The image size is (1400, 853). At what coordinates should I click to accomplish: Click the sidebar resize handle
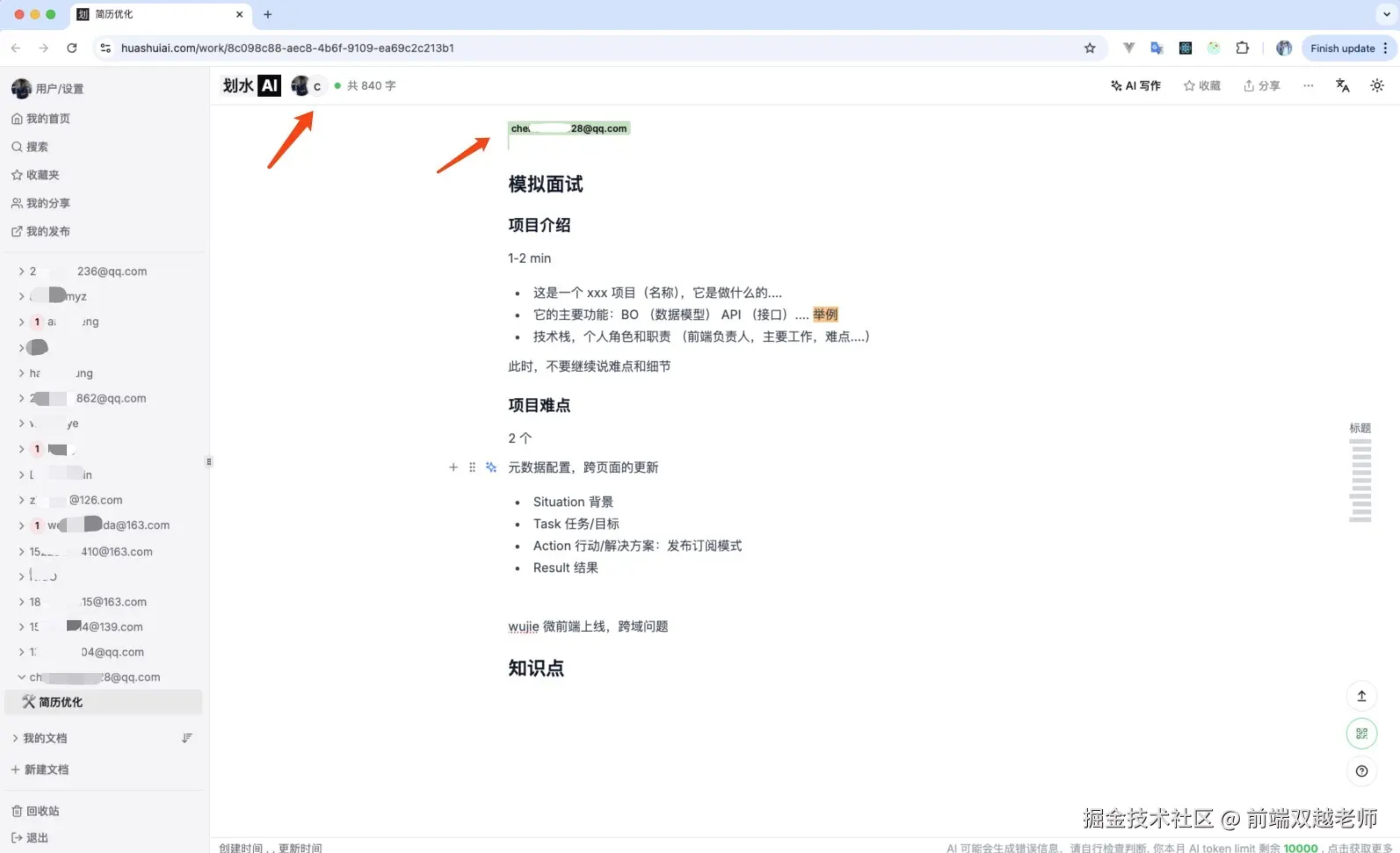tap(208, 461)
